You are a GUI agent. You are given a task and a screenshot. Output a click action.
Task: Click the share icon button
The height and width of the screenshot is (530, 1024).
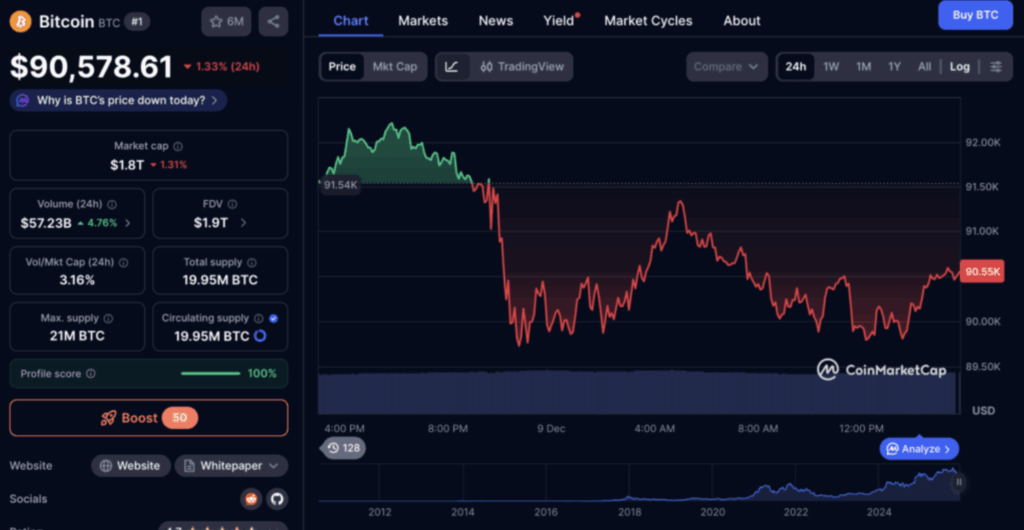pos(273,21)
